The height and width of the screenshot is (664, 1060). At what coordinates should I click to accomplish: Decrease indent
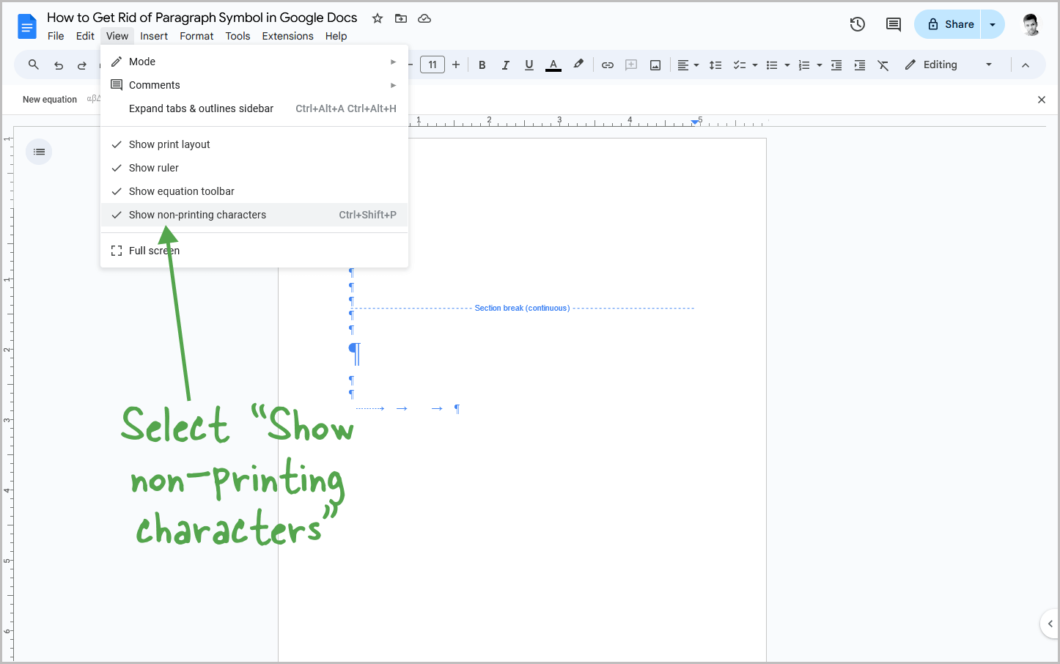click(x=836, y=65)
